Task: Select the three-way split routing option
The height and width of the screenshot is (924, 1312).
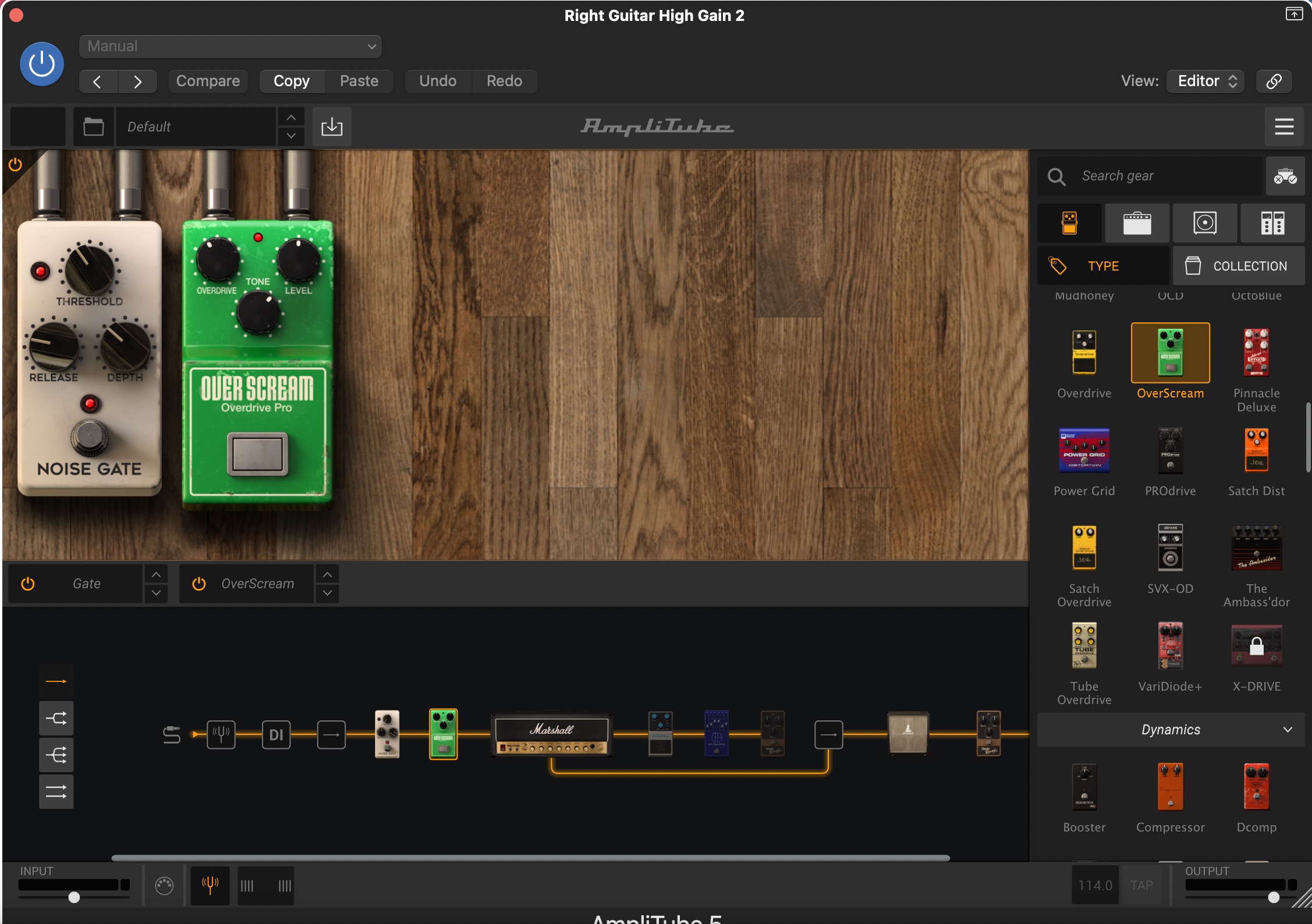Action: 56,755
